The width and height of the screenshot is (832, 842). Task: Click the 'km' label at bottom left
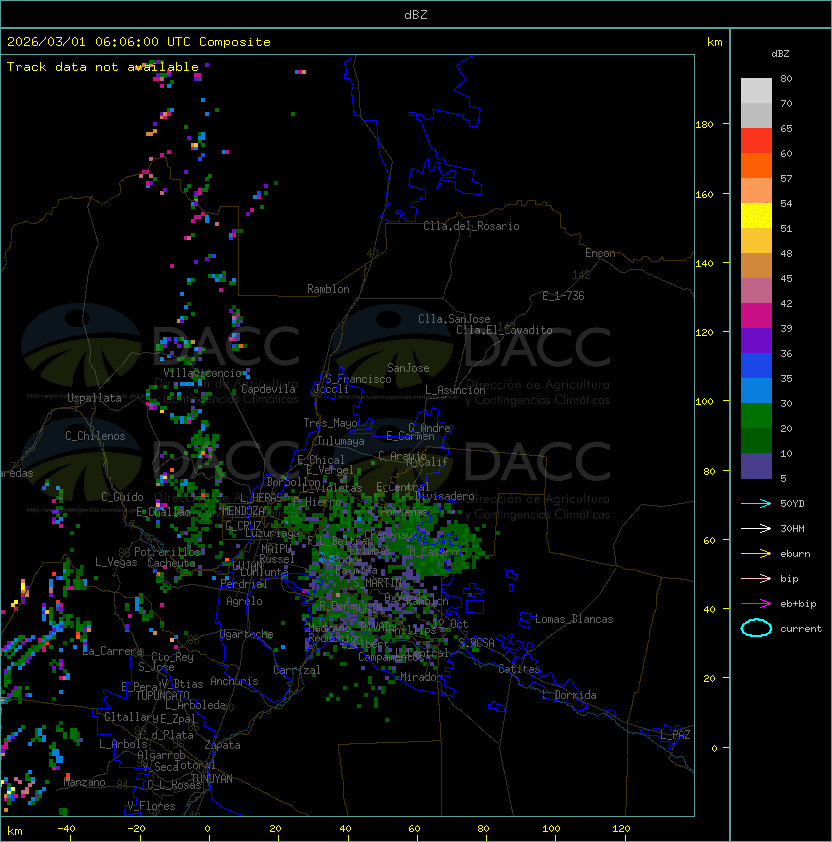coord(15,831)
